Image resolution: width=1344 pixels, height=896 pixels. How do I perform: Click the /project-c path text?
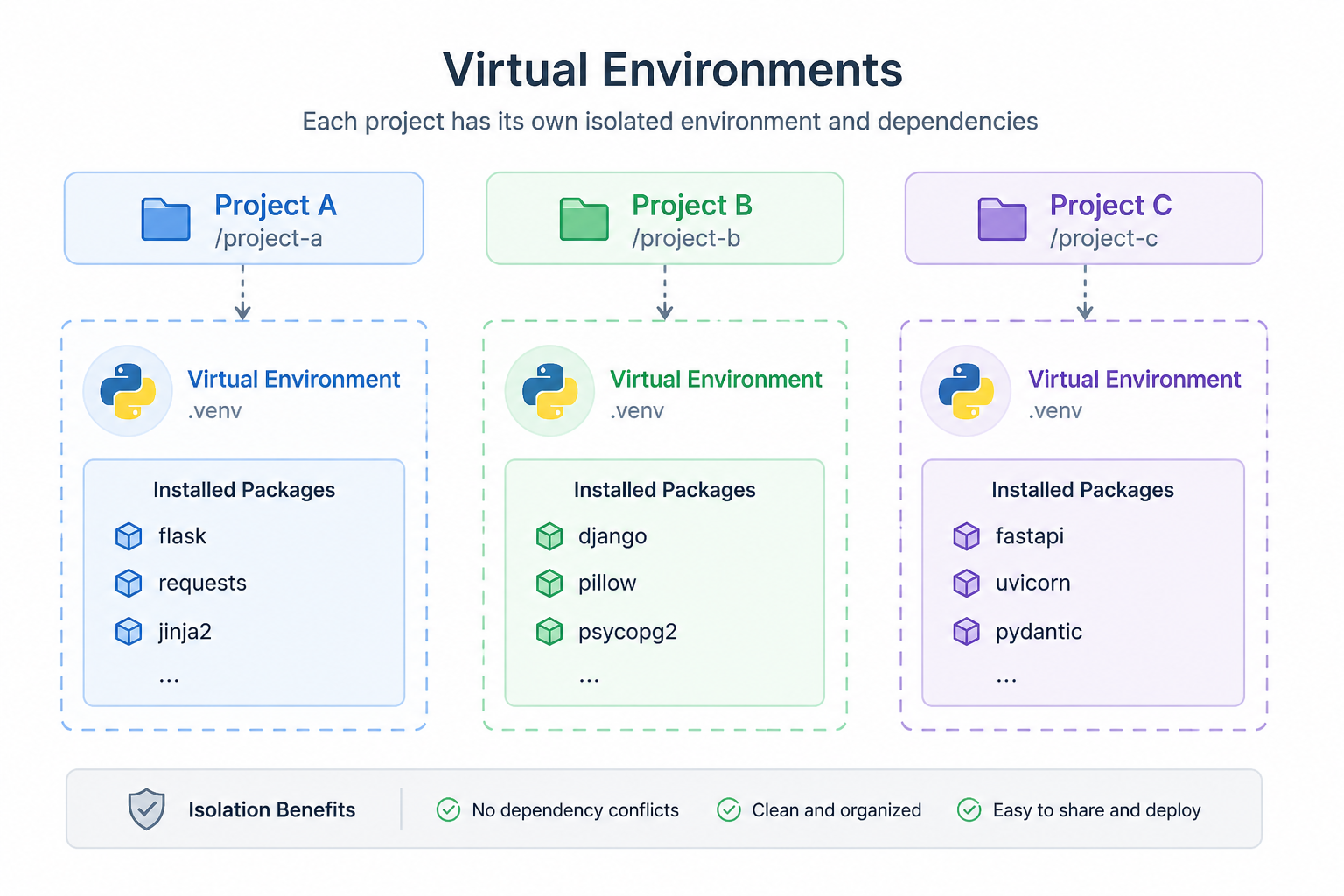1103,238
